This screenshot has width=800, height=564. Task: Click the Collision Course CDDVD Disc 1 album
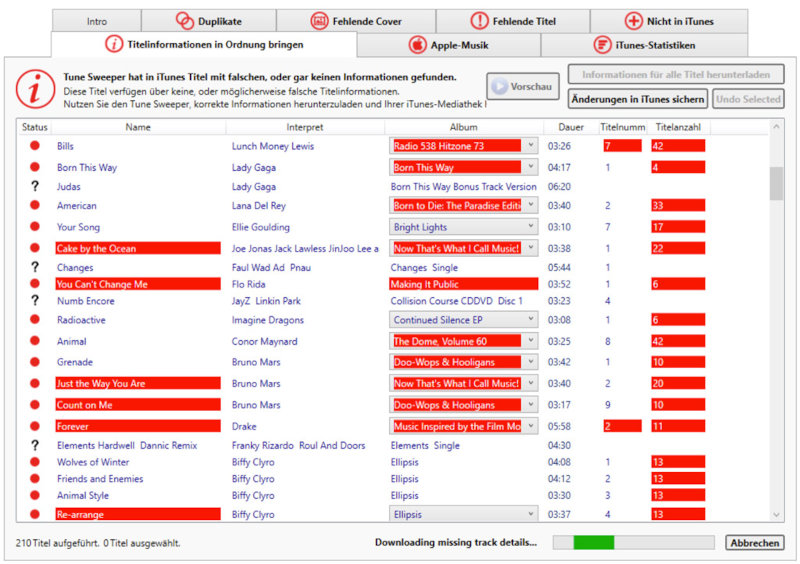click(457, 301)
